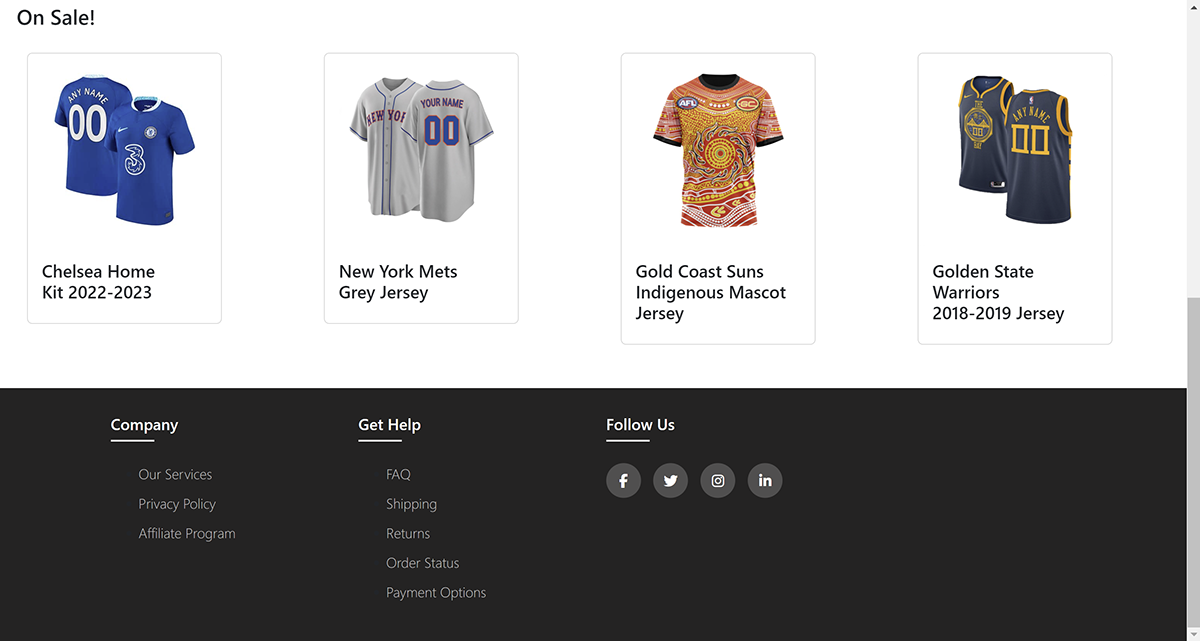Open the FAQ help link
The width and height of the screenshot is (1200, 641).
click(398, 475)
